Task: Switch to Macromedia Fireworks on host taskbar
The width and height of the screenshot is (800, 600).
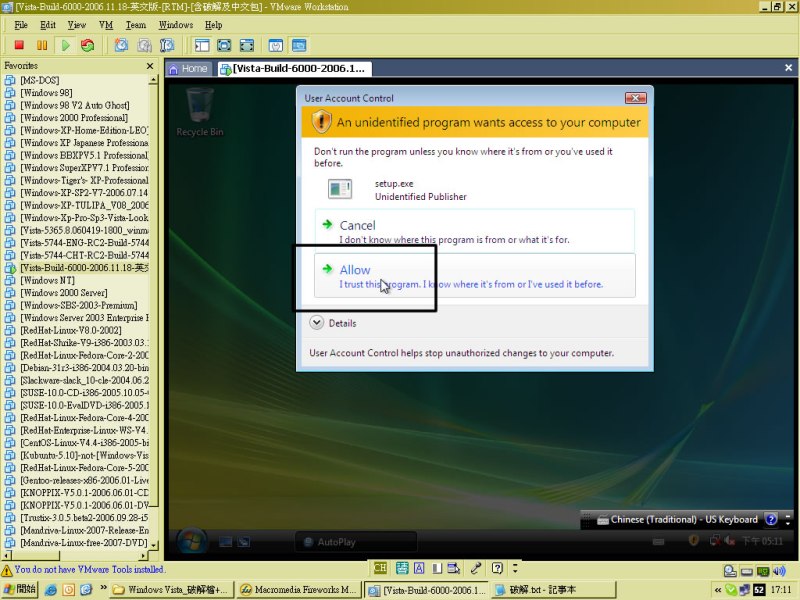Action: click(x=299, y=590)
